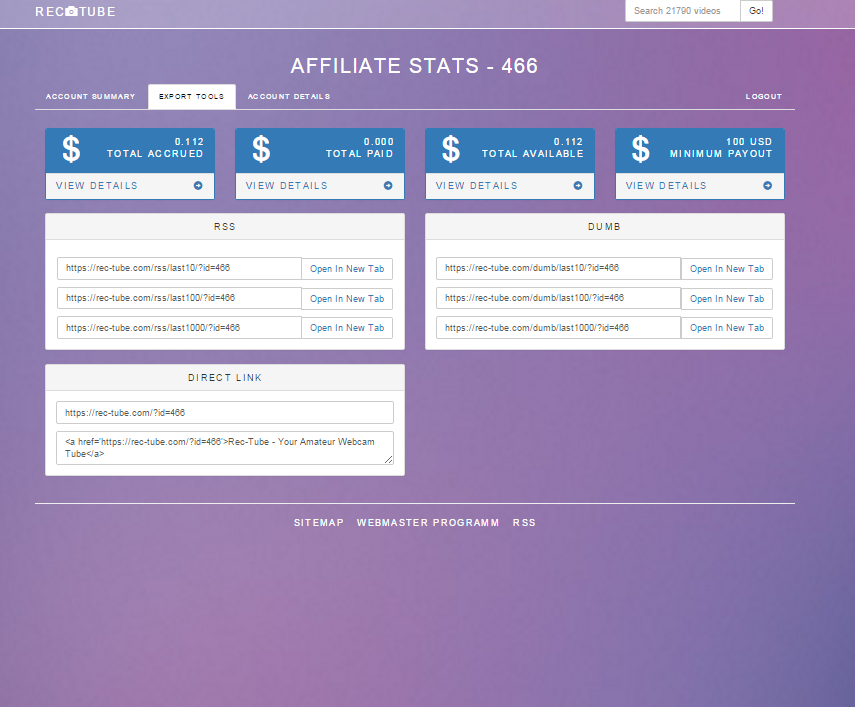Switch to the Account Details tab
This screenshot has width=855, height=707.
click(289, 96)
